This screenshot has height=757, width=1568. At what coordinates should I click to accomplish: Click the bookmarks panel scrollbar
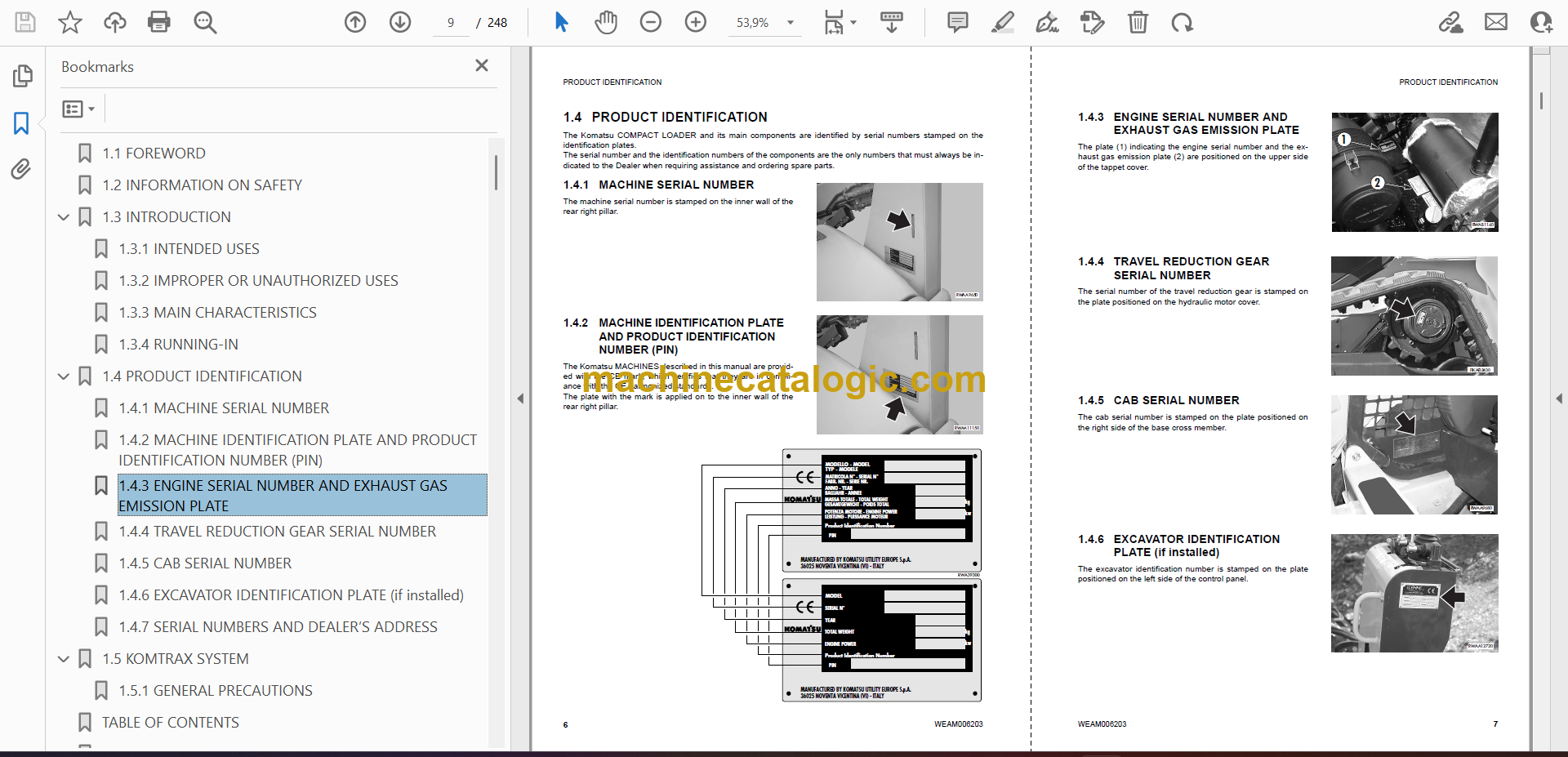click(495, 173)
